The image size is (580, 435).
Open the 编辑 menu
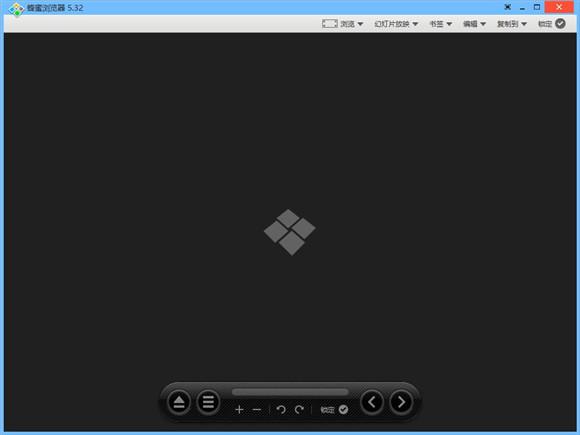click(474, 24)
